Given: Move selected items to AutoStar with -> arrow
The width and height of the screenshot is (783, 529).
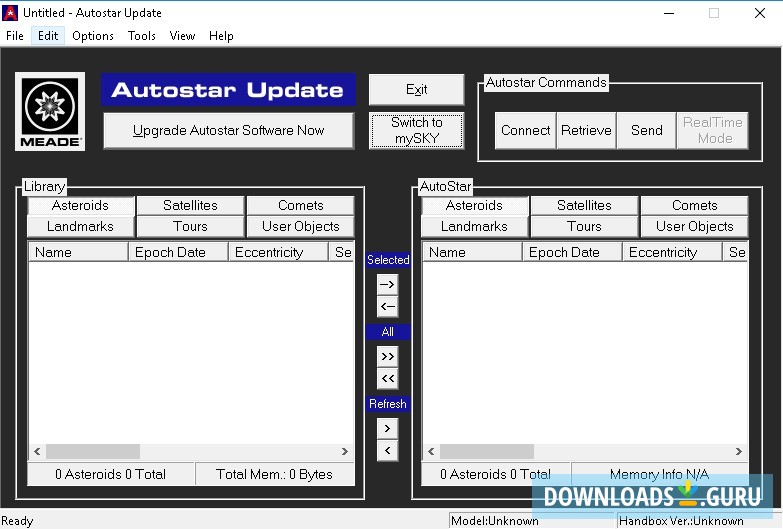Looking at the screenshot, I should point(388,285).
